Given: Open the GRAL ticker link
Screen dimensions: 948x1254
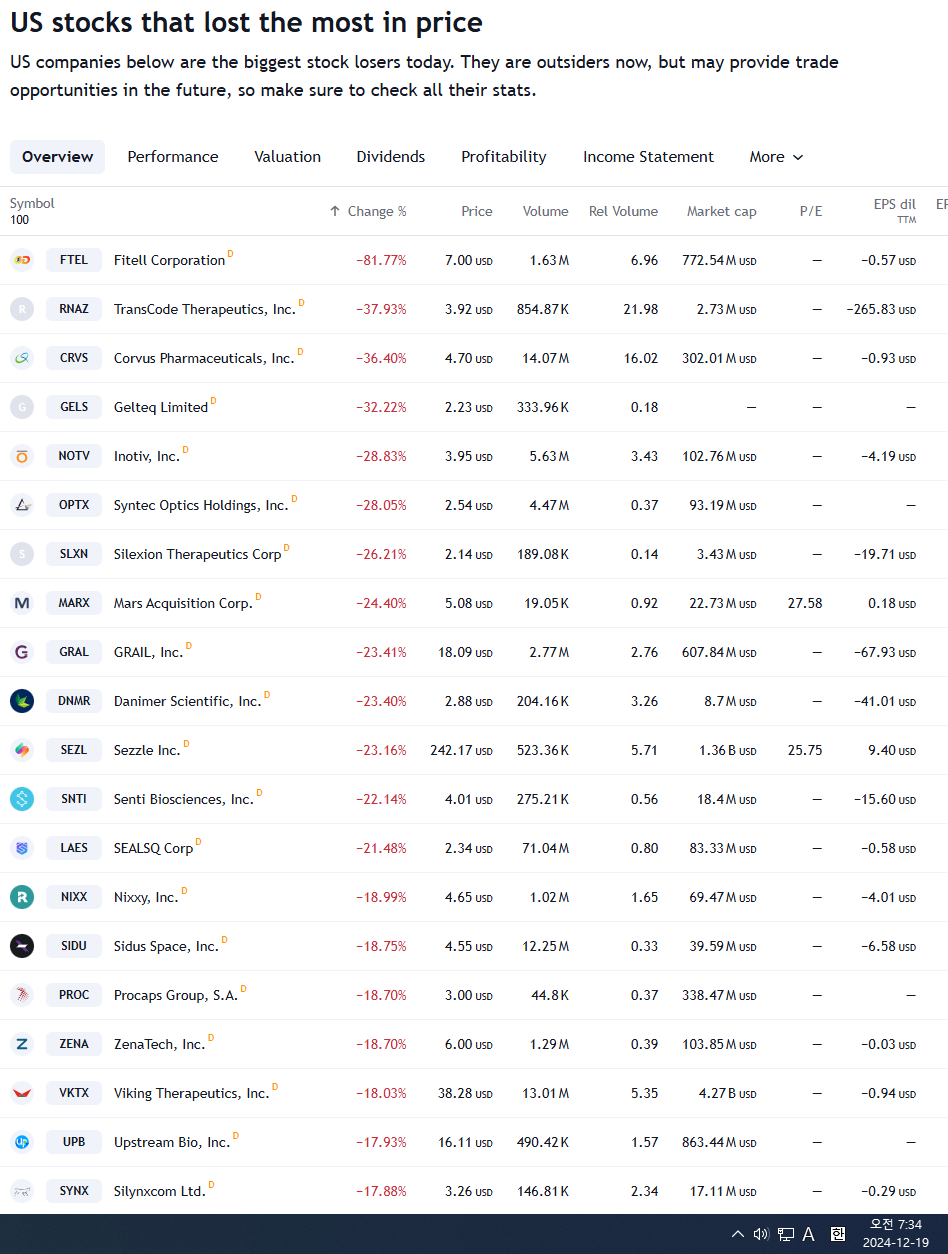Looking at the screenshot, I should (x=74, y=652).
